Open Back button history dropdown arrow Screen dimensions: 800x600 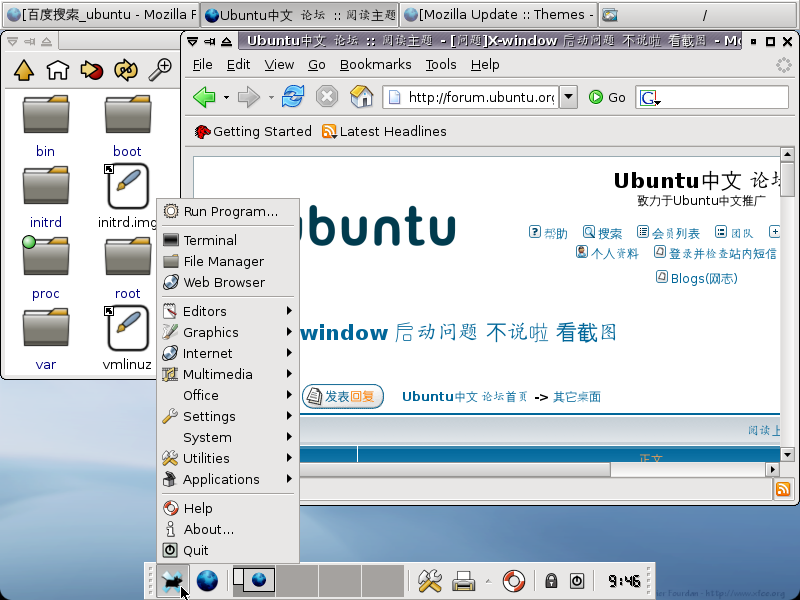click(226, 97)
